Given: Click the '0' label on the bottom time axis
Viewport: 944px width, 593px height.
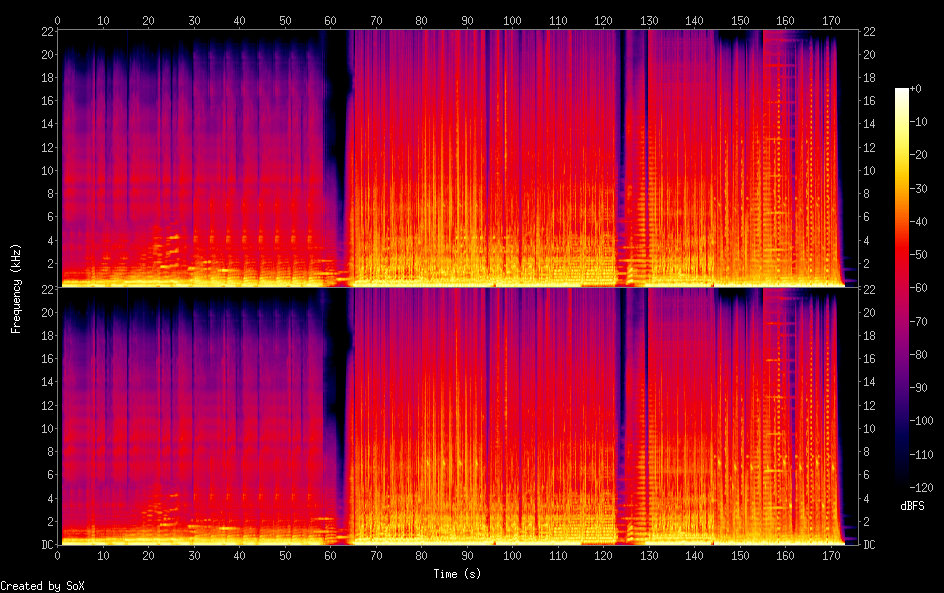Looking at the screenshot, I should point(58,556).
